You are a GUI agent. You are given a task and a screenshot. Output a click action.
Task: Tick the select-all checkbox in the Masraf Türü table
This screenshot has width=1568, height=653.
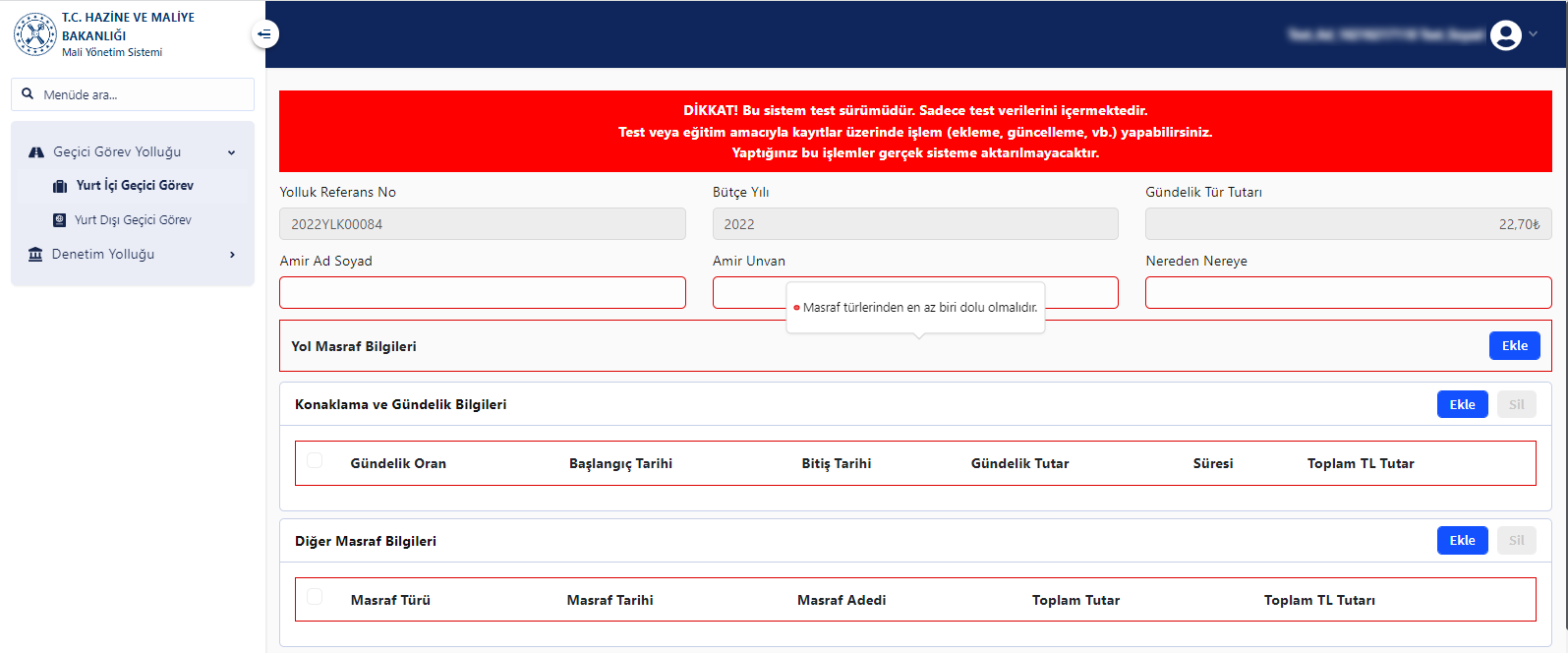coord(315,597)
